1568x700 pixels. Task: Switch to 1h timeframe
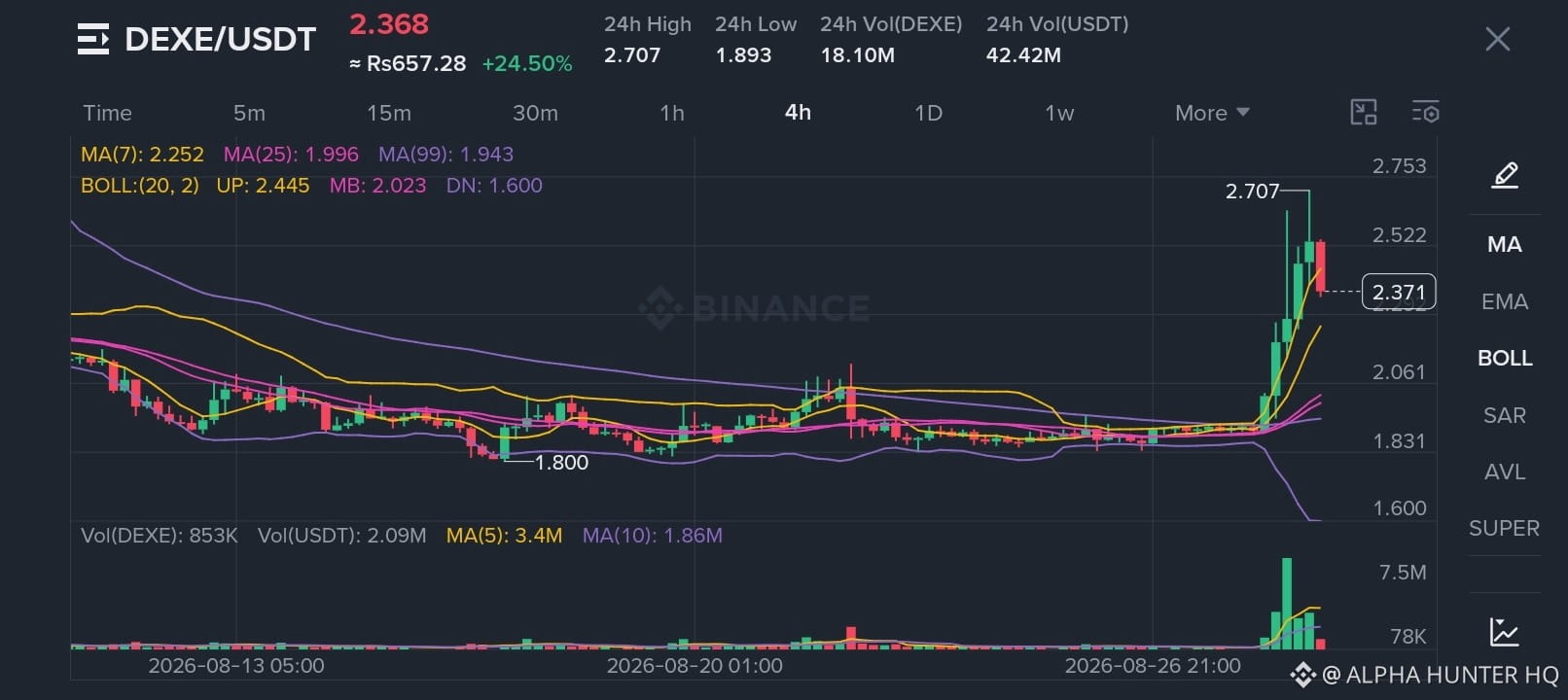pyautogui.click(x=672, y=113)
